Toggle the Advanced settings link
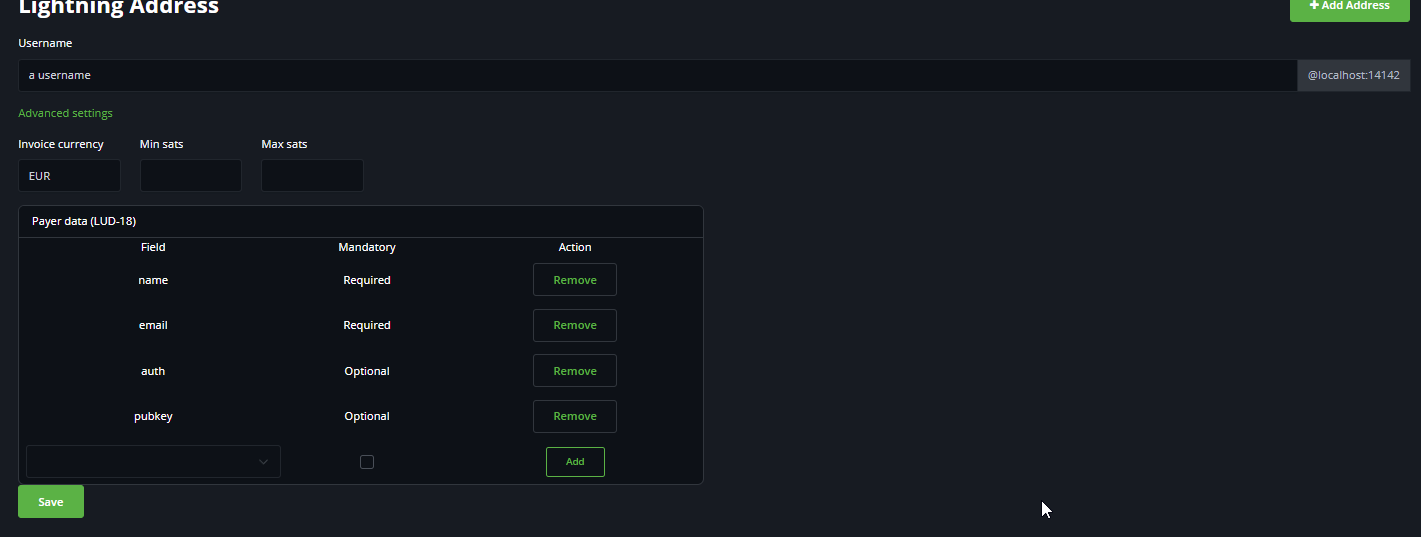Viewport: 1421px width, 537px height. pos(65,113)
